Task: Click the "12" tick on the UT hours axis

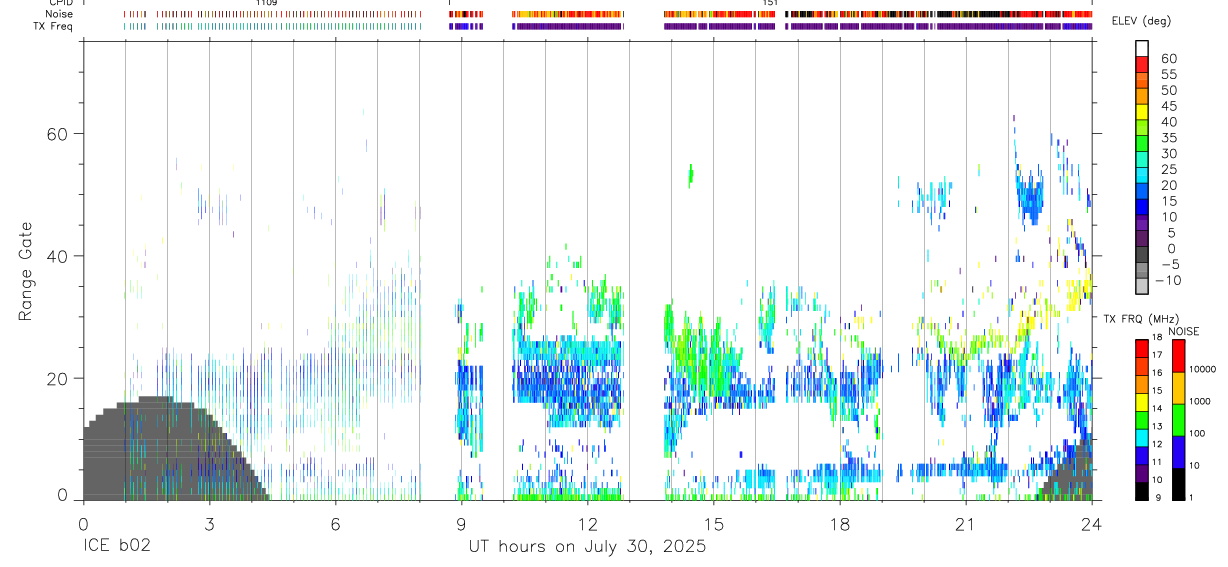Action: coord(587,523)
